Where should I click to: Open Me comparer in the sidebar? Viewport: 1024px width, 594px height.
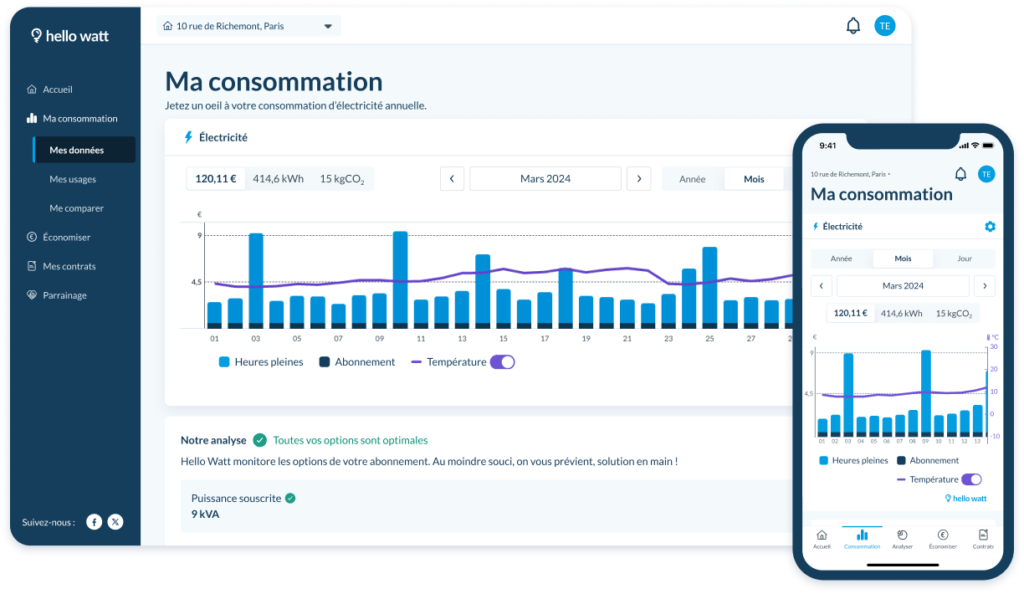coord(77,209)
